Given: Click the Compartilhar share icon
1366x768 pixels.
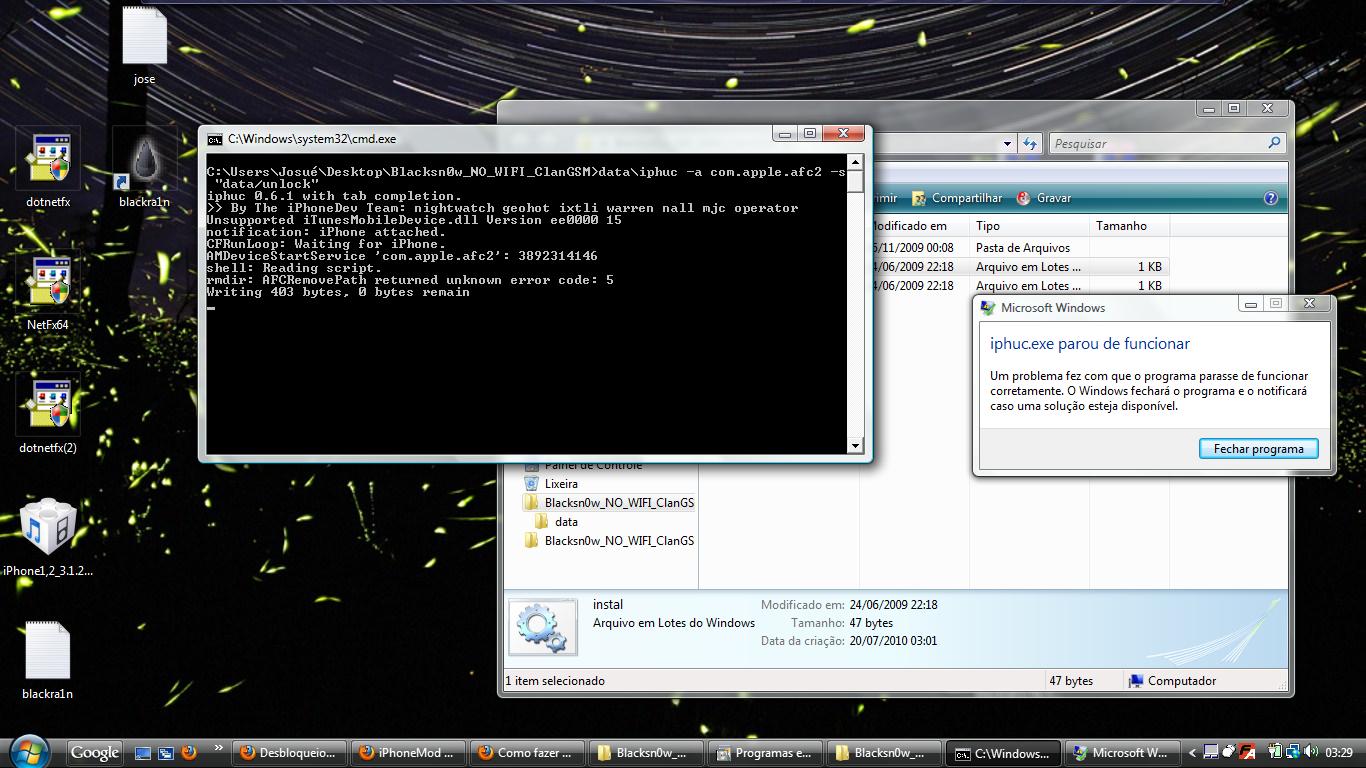Looking at the screenshot, I should pos(919,198).
